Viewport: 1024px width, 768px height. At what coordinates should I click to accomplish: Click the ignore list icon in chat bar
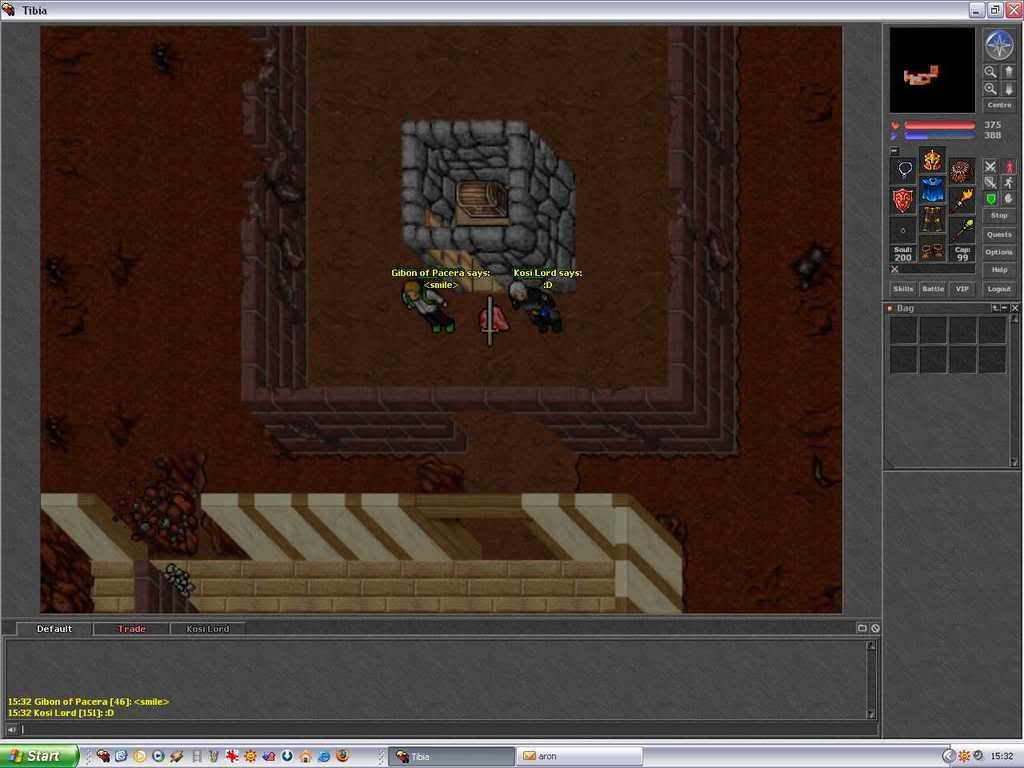coord(875,628)
